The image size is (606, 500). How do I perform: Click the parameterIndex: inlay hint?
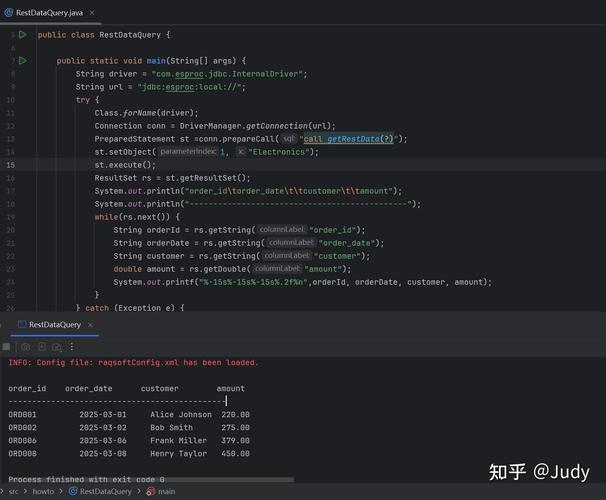[x=188, y=152]
